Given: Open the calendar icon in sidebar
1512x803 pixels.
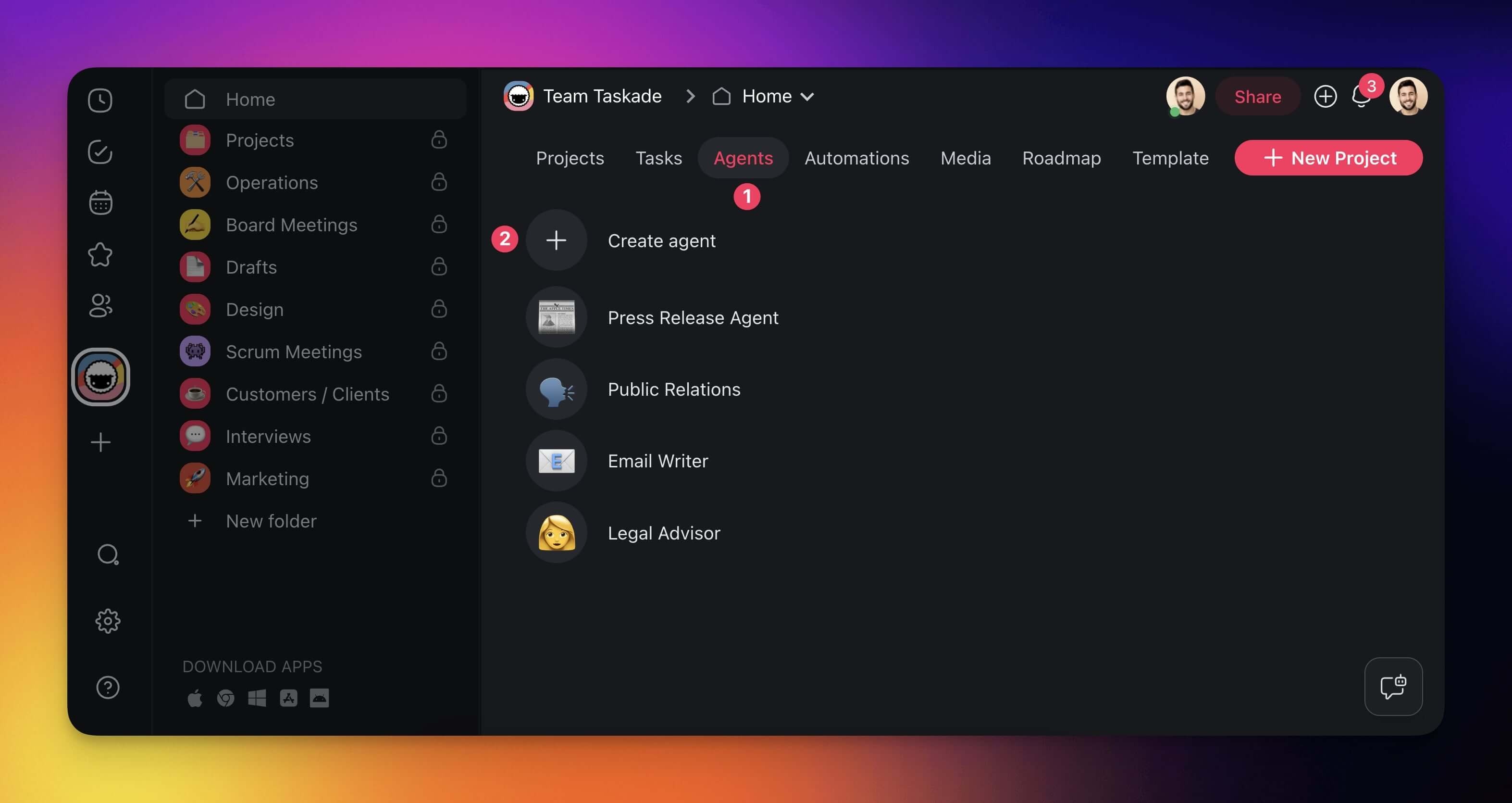Looking at the screenshot, I should click(100, 202).
